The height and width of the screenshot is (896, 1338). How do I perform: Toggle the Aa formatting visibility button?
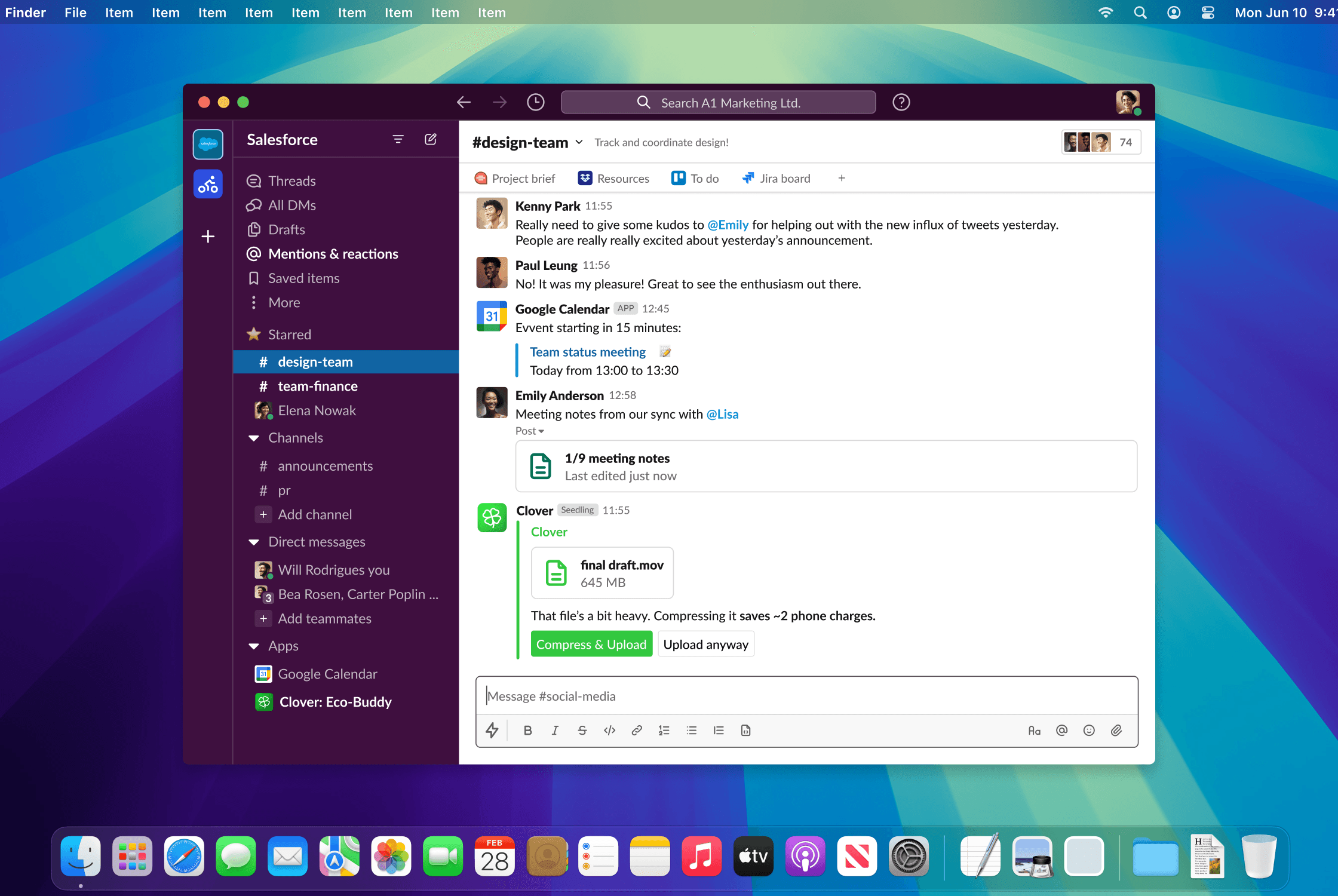1034,730
